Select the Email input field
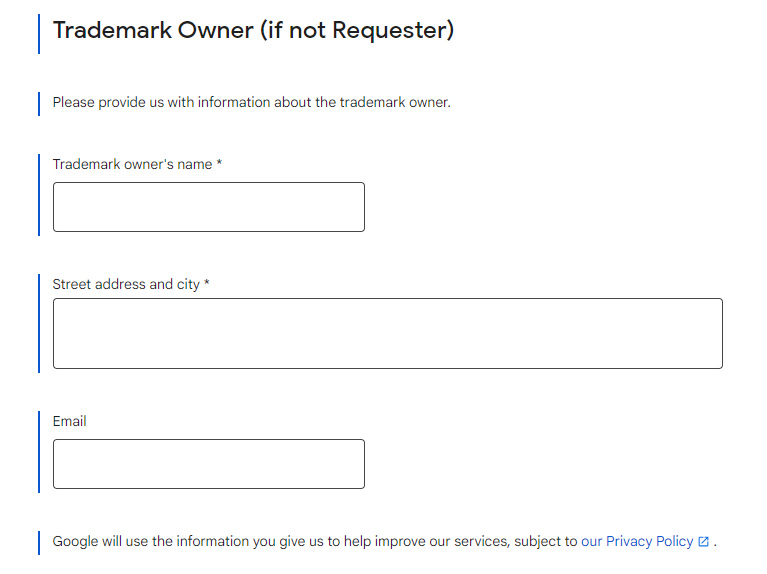 point(208,464)
